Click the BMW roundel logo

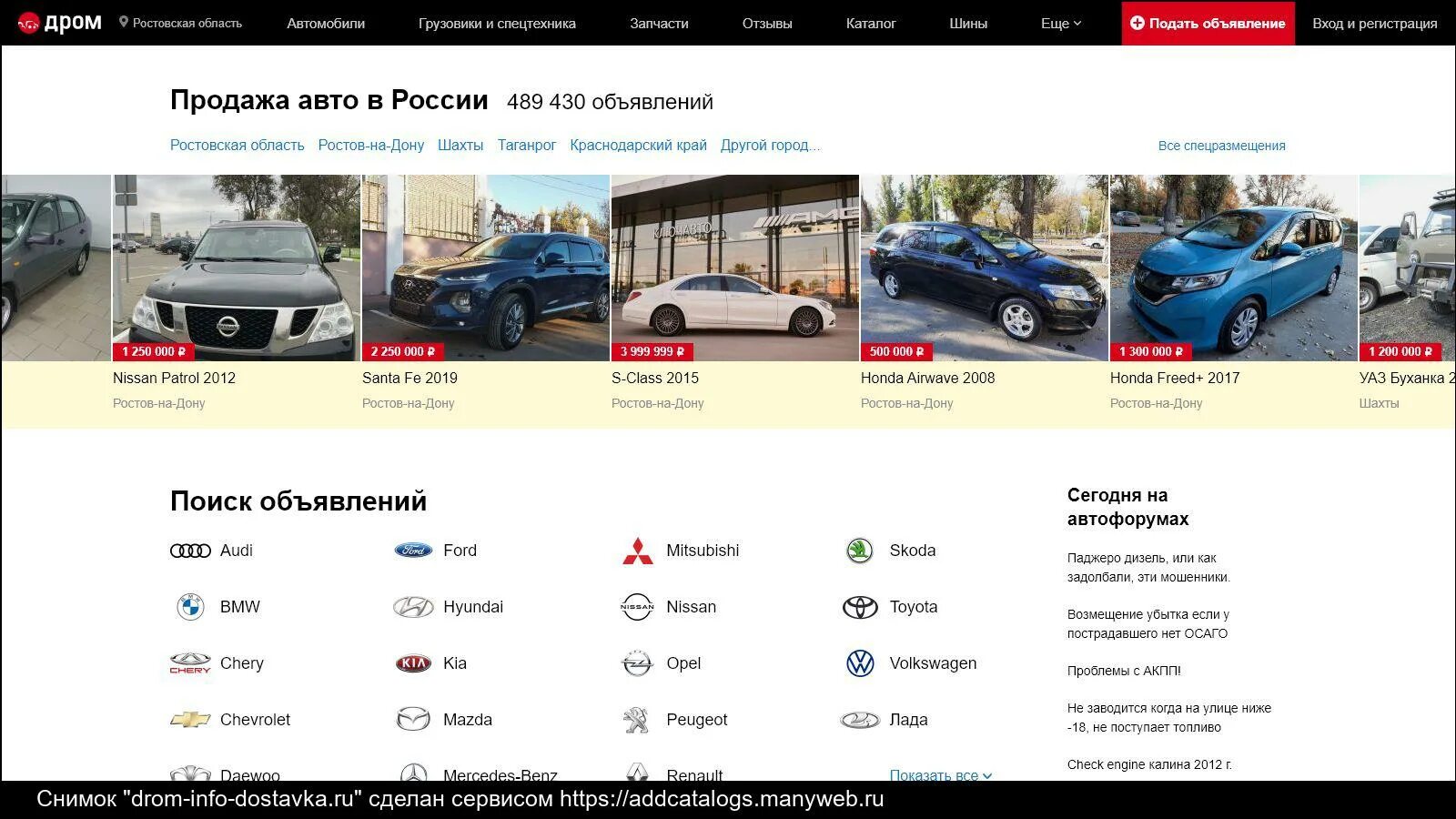(x=190, y=607)
